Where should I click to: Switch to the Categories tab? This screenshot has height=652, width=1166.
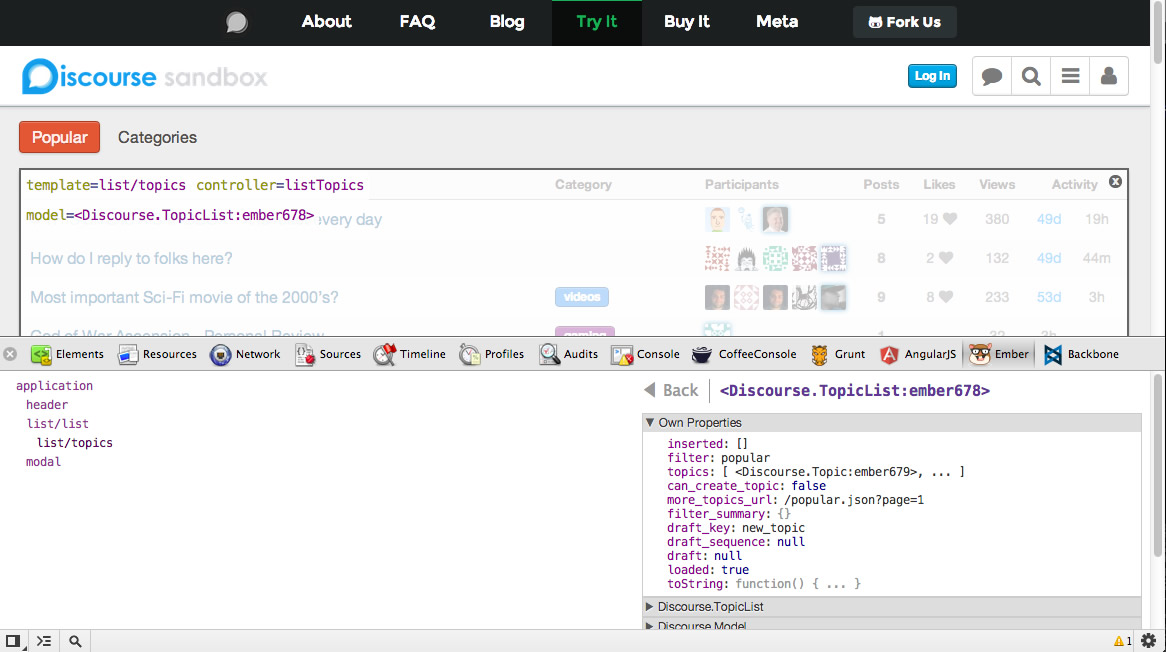[157, 138]
